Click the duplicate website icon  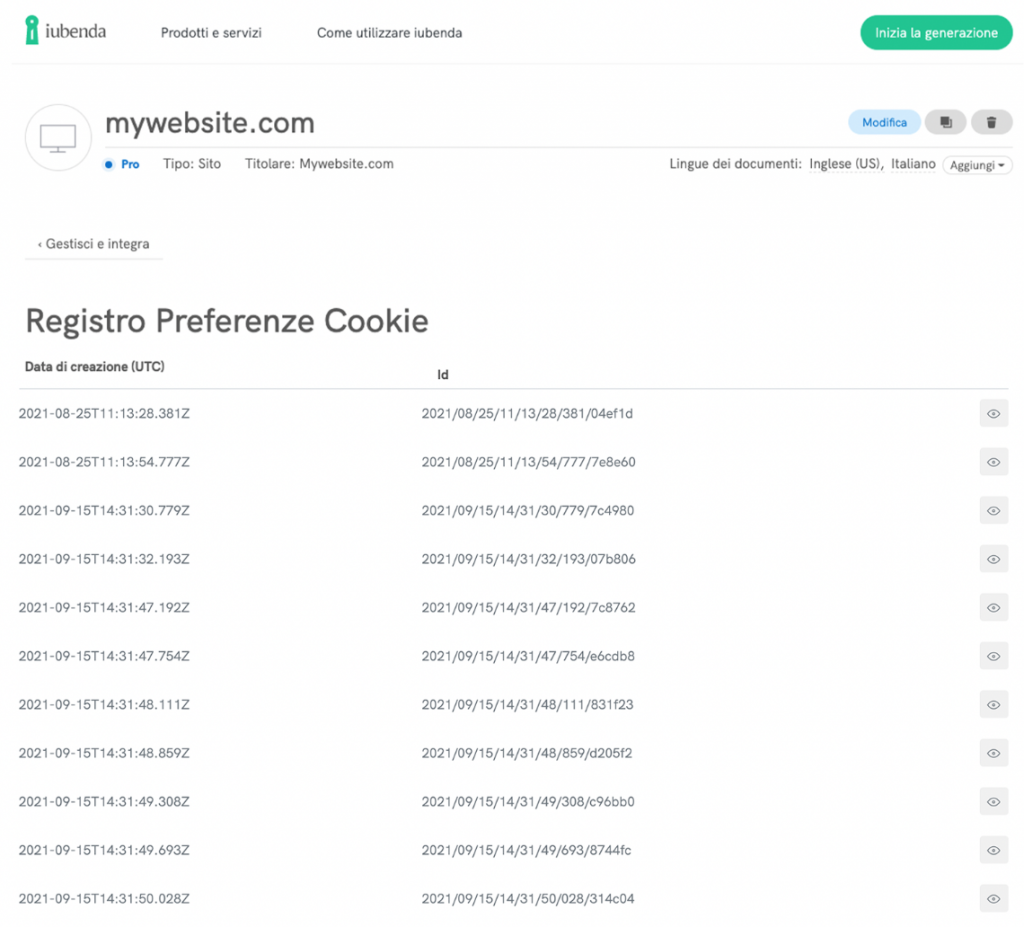point(945,121)
